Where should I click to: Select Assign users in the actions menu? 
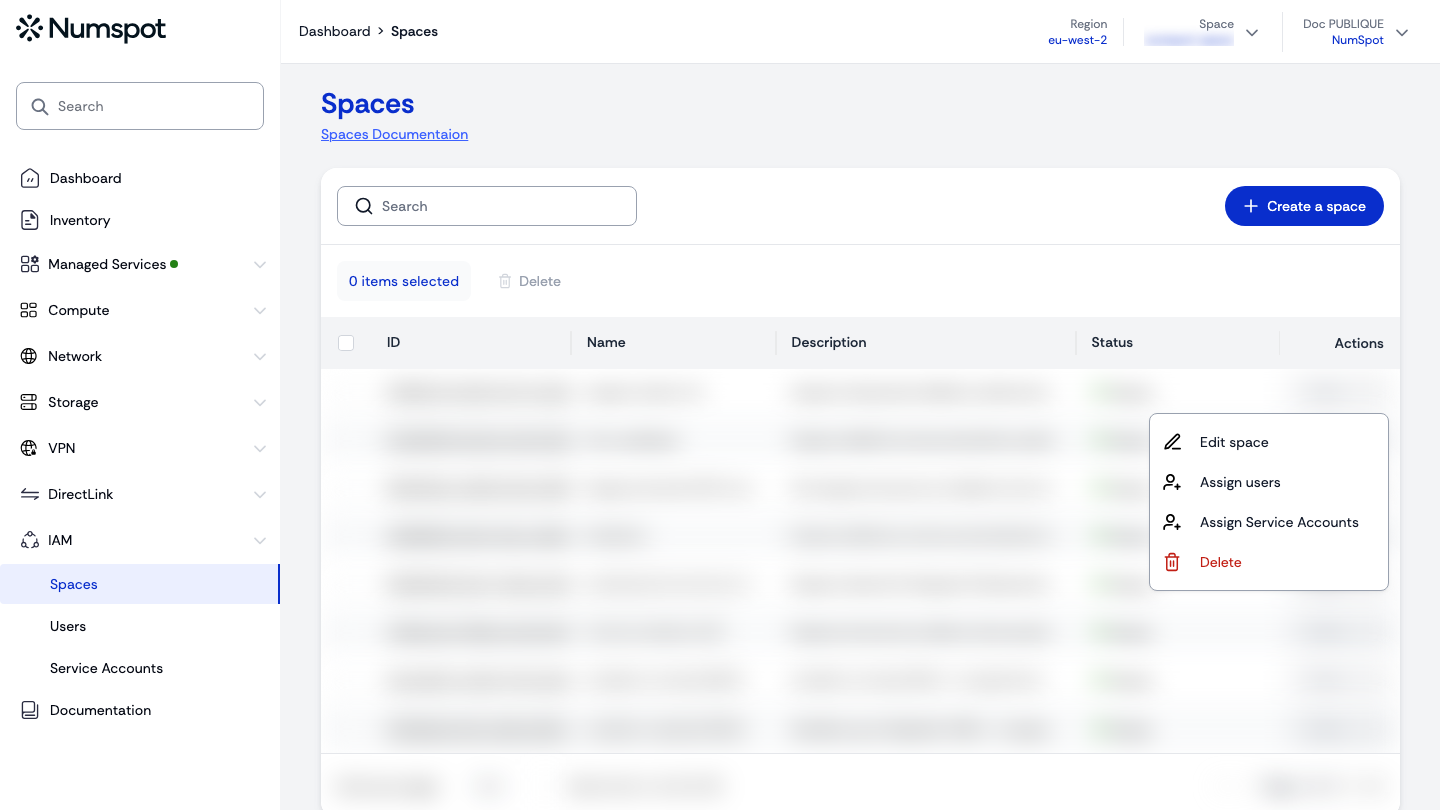point(1269,482)
